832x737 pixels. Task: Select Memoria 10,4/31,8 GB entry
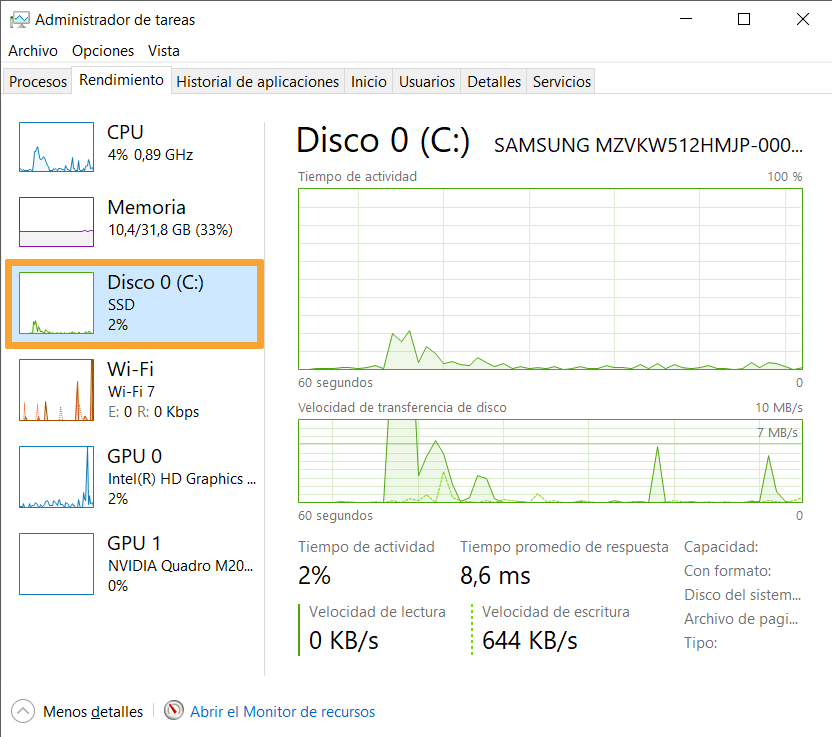click(170, 219)
